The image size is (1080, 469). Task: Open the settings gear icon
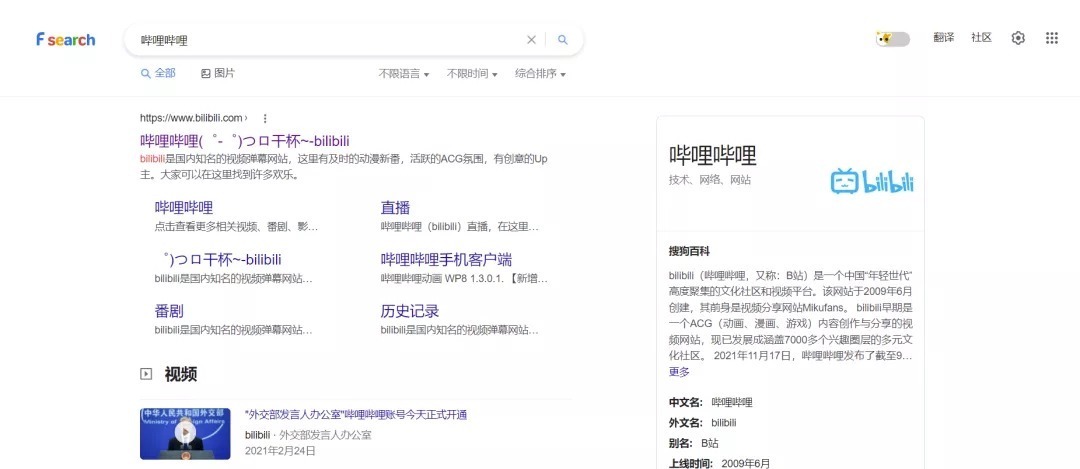[x=1018, y=38]
